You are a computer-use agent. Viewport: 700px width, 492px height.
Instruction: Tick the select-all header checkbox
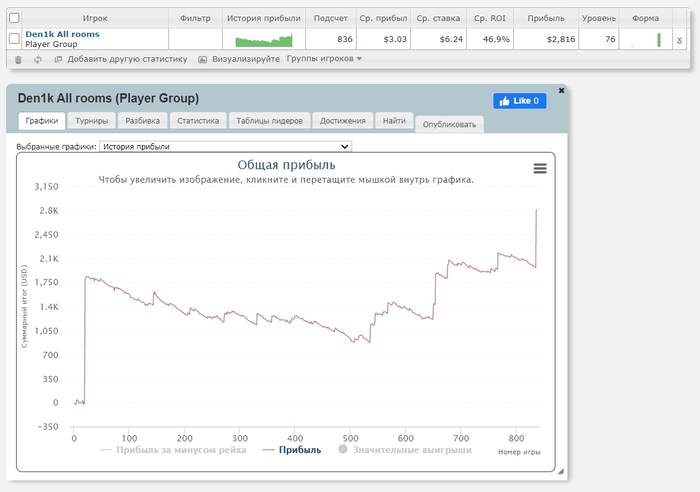(x=14, y=18)
